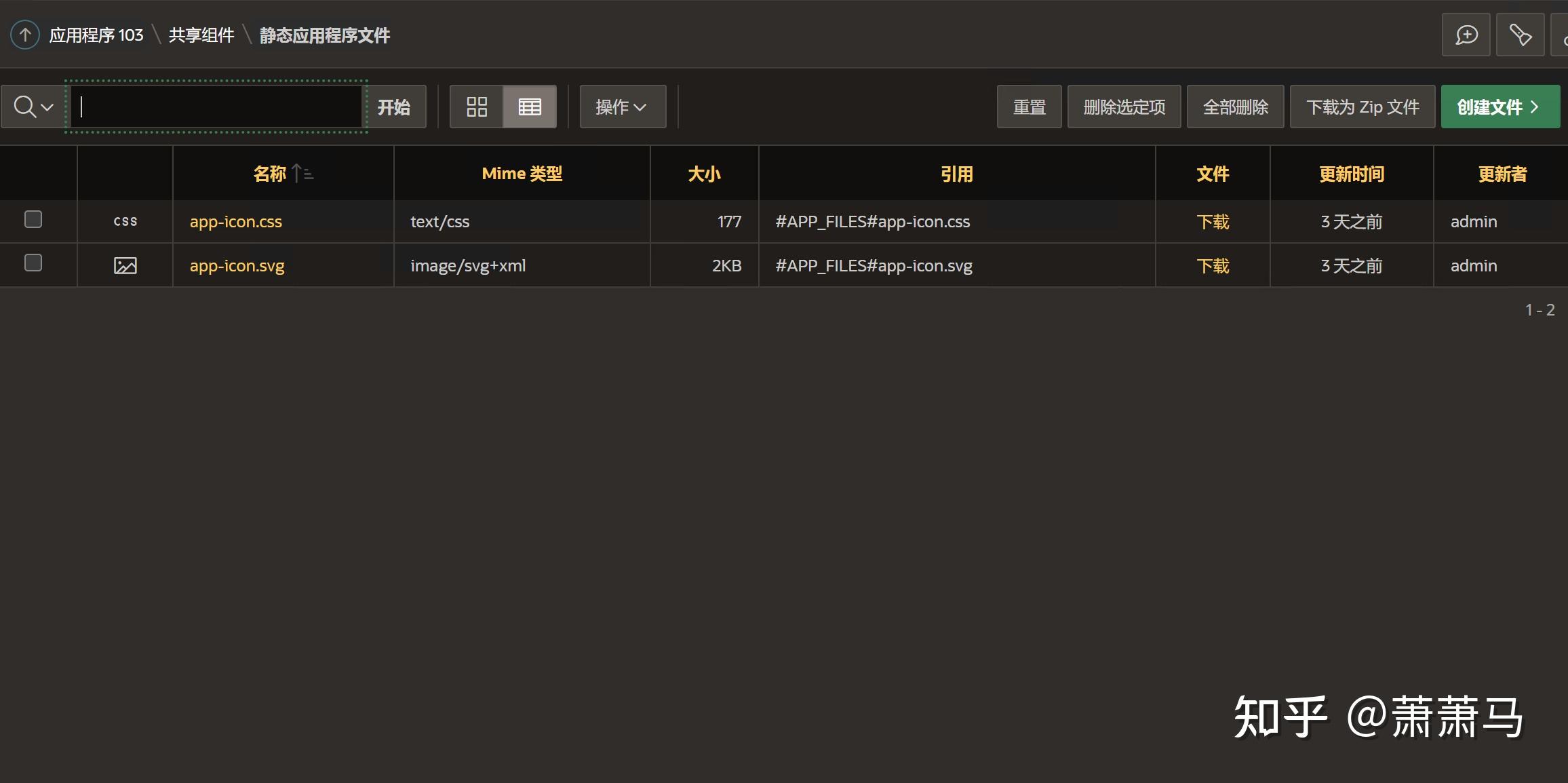
Task: Open the search column magnifier dropdown
Action: point(33,107)
